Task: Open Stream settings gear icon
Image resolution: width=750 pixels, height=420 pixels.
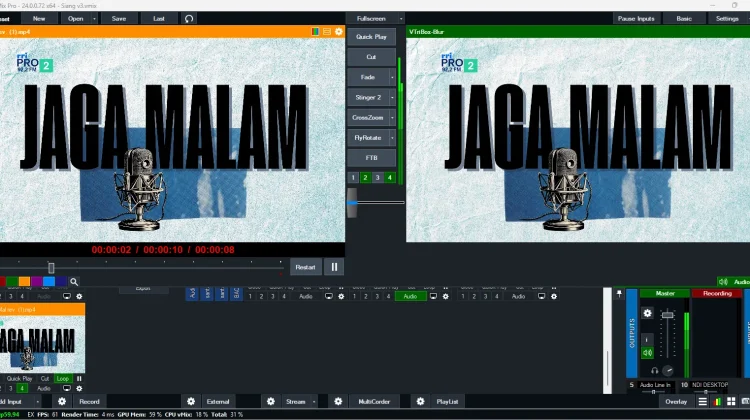Action: point(271,401)
